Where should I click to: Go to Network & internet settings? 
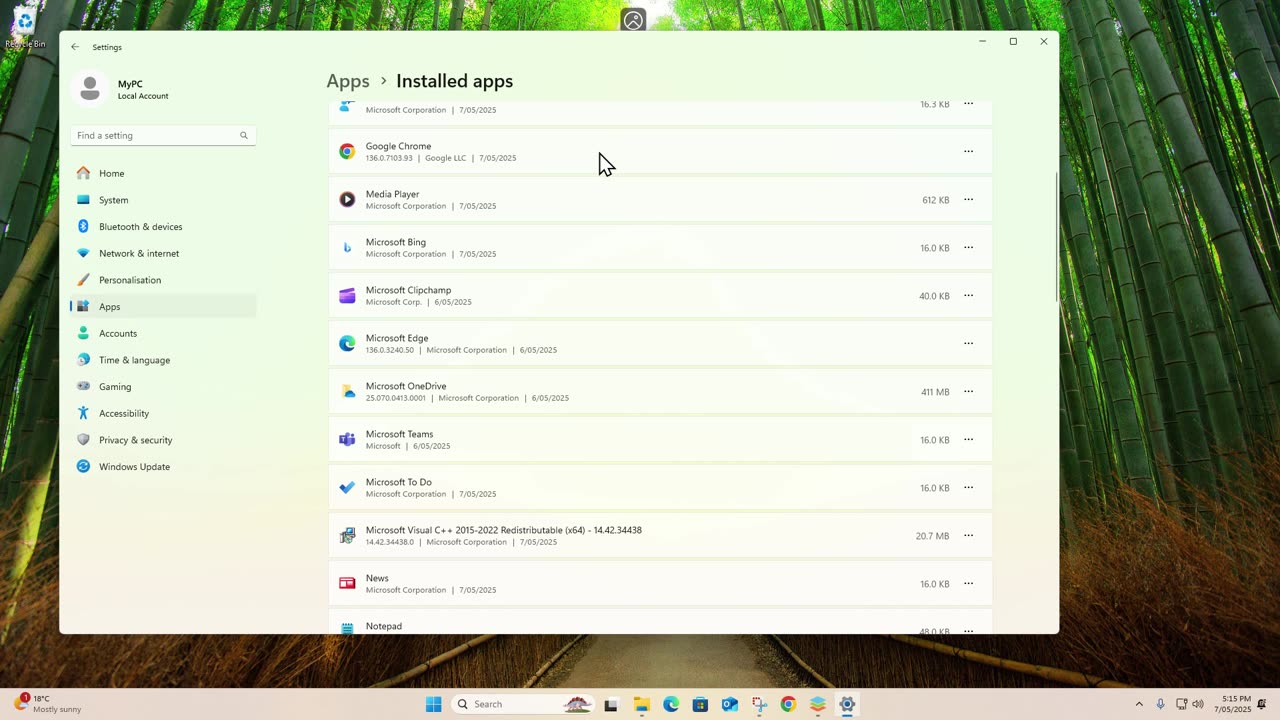coord(163,254)
